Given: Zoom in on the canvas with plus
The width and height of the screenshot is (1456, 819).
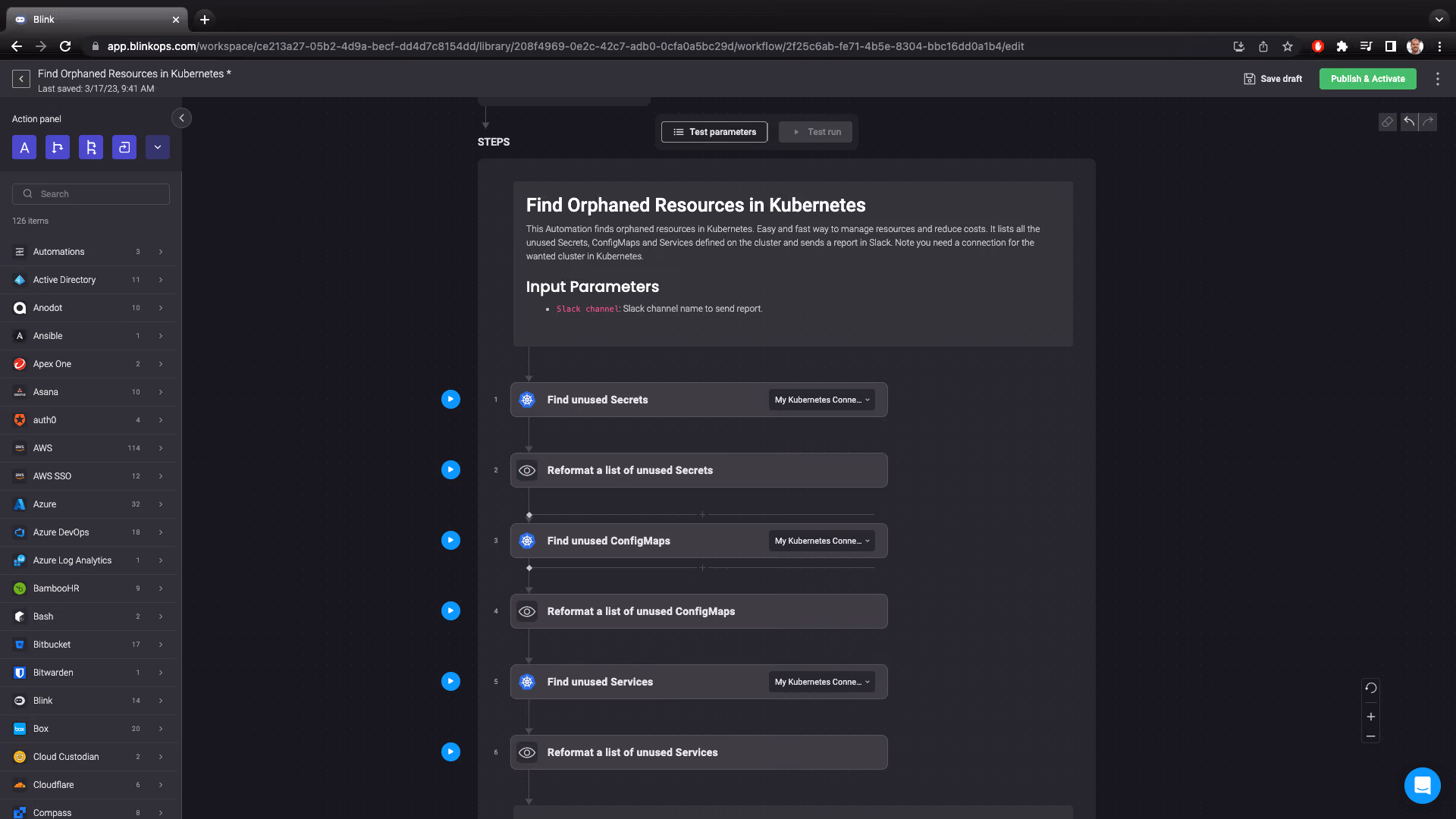Looking at the screenshot, I should pos(1370,717).
